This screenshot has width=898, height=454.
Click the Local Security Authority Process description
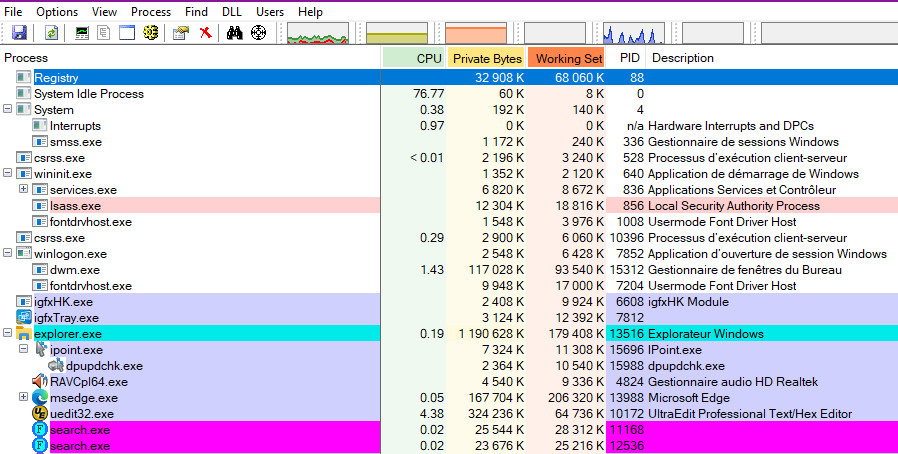[x=734, y=206]
